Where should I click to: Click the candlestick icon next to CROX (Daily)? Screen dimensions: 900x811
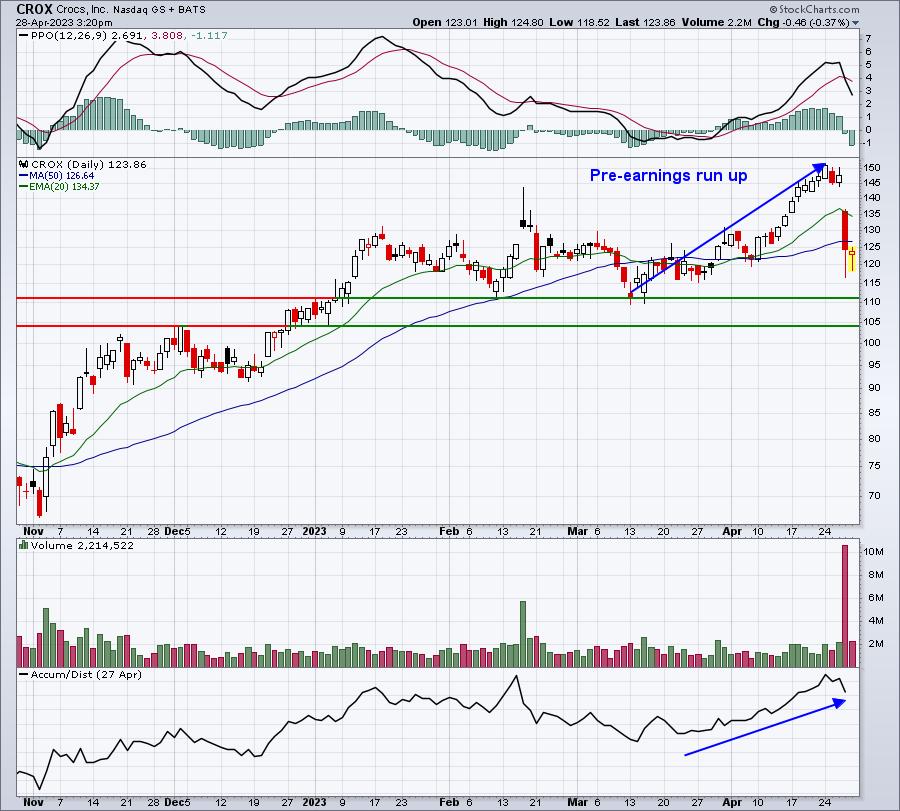point(24,164)
